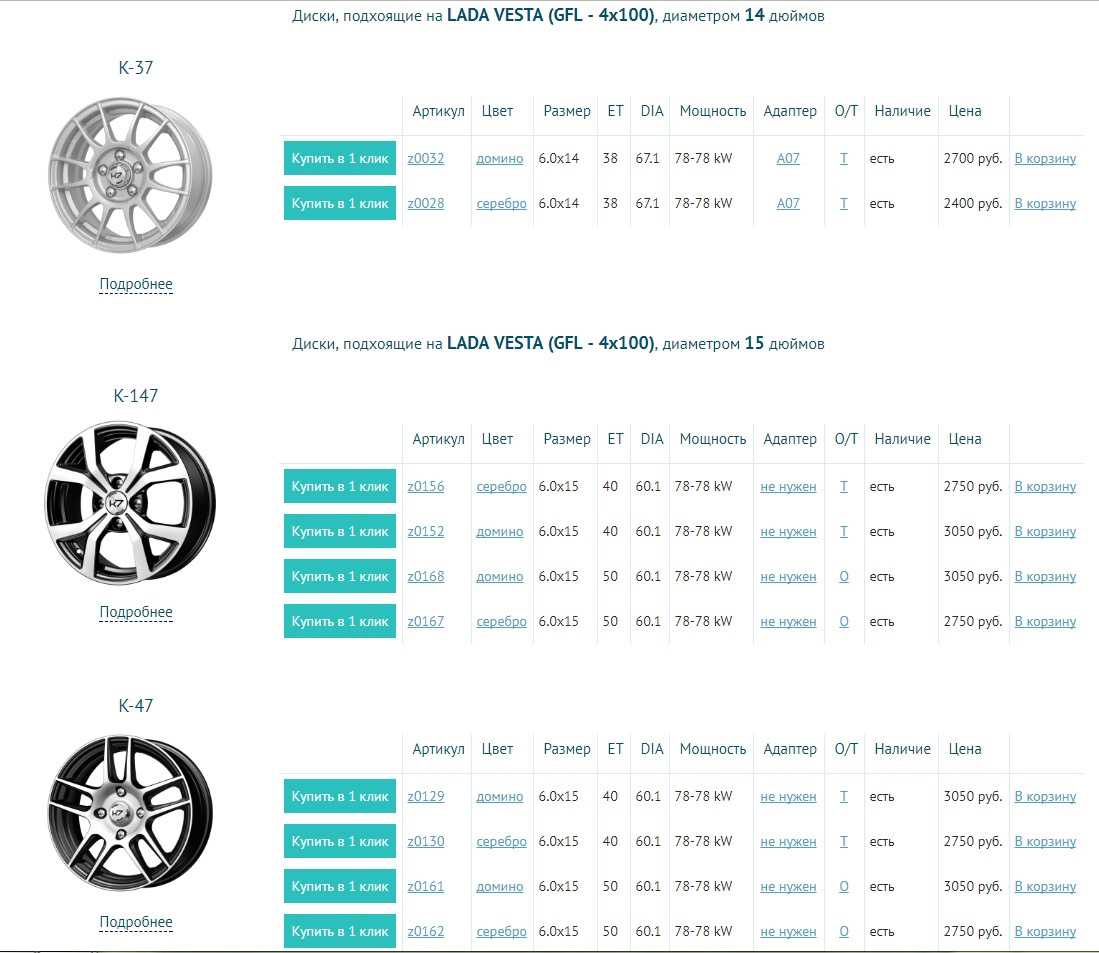Buy in 1 click item z0161
This screenshot has width=1099, height=953.
[340, 886]
